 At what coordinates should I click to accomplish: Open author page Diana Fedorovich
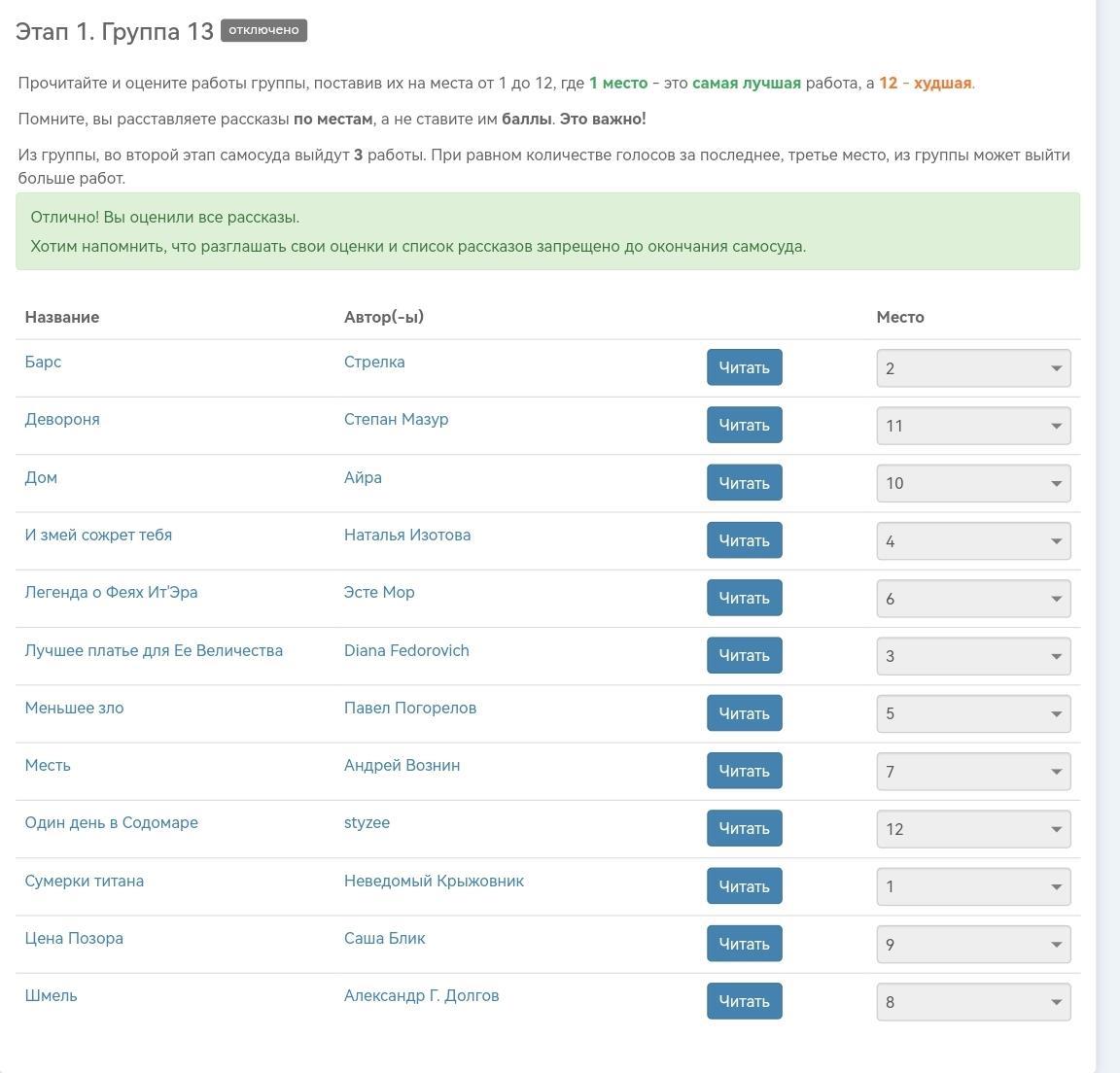click(x=406, y=650)
